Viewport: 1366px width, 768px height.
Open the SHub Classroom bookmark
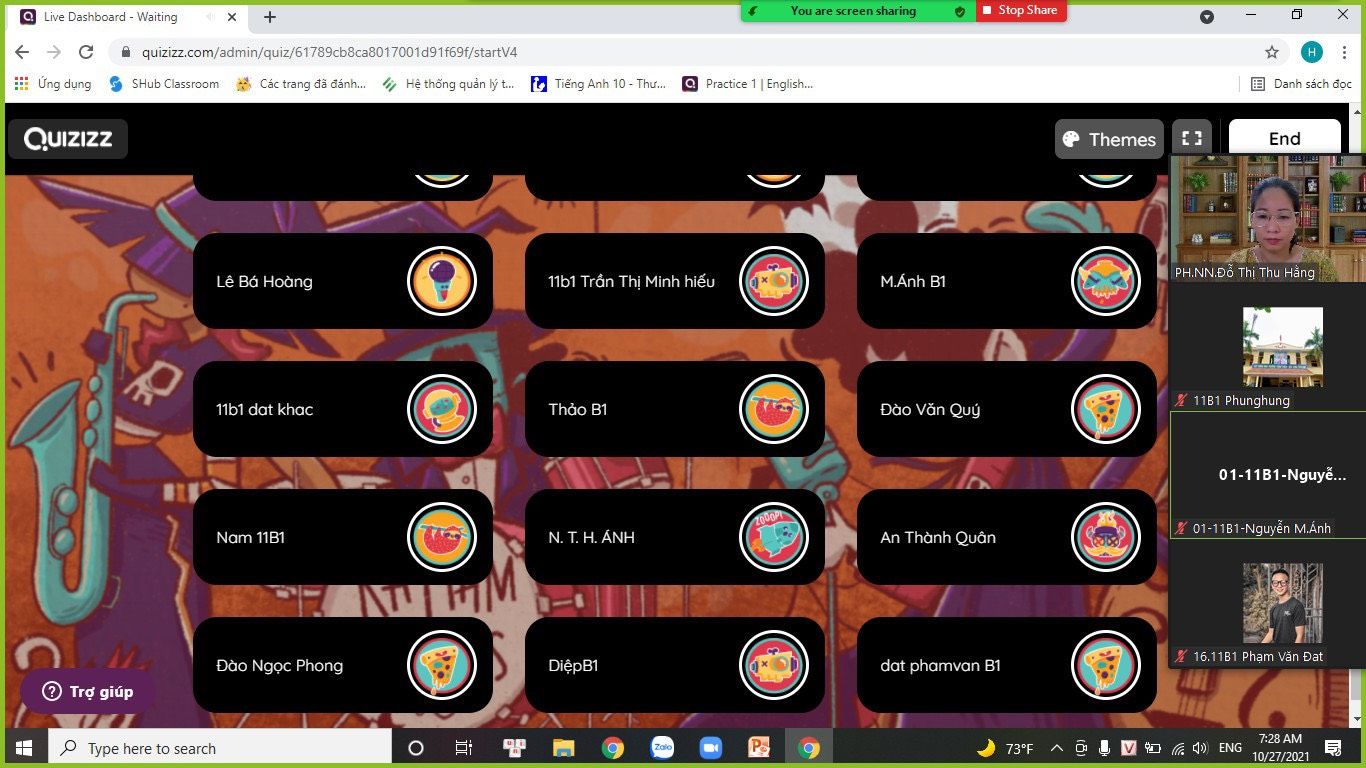[x=164, y=84]
